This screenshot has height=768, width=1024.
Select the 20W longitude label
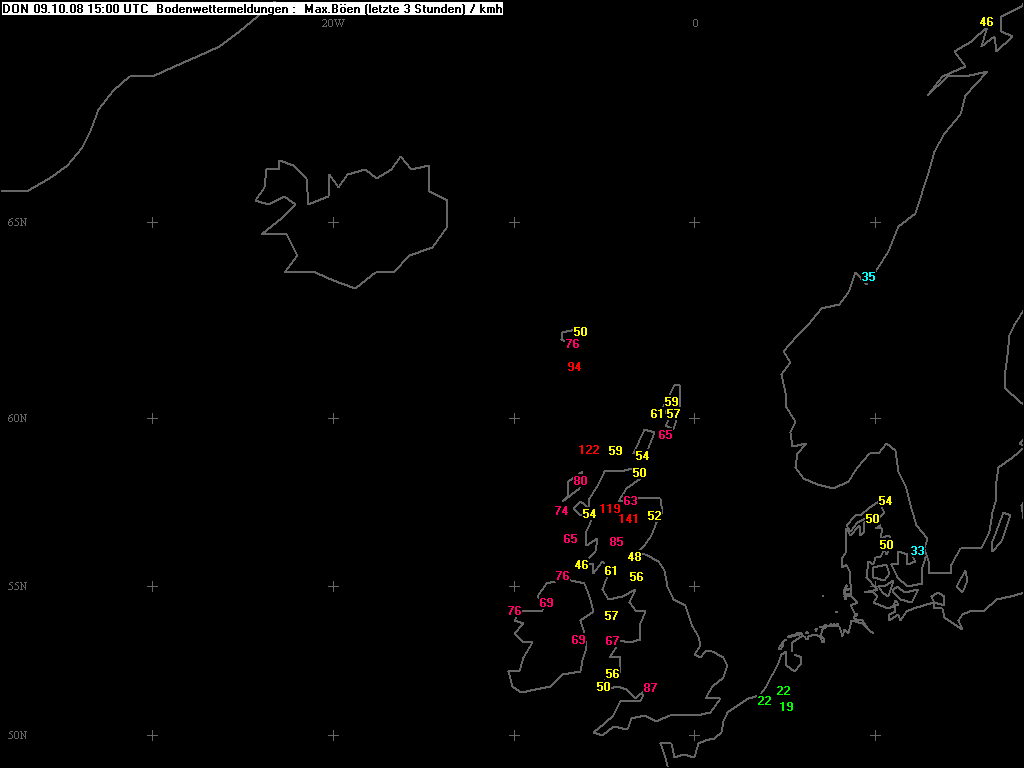point(333,23)
